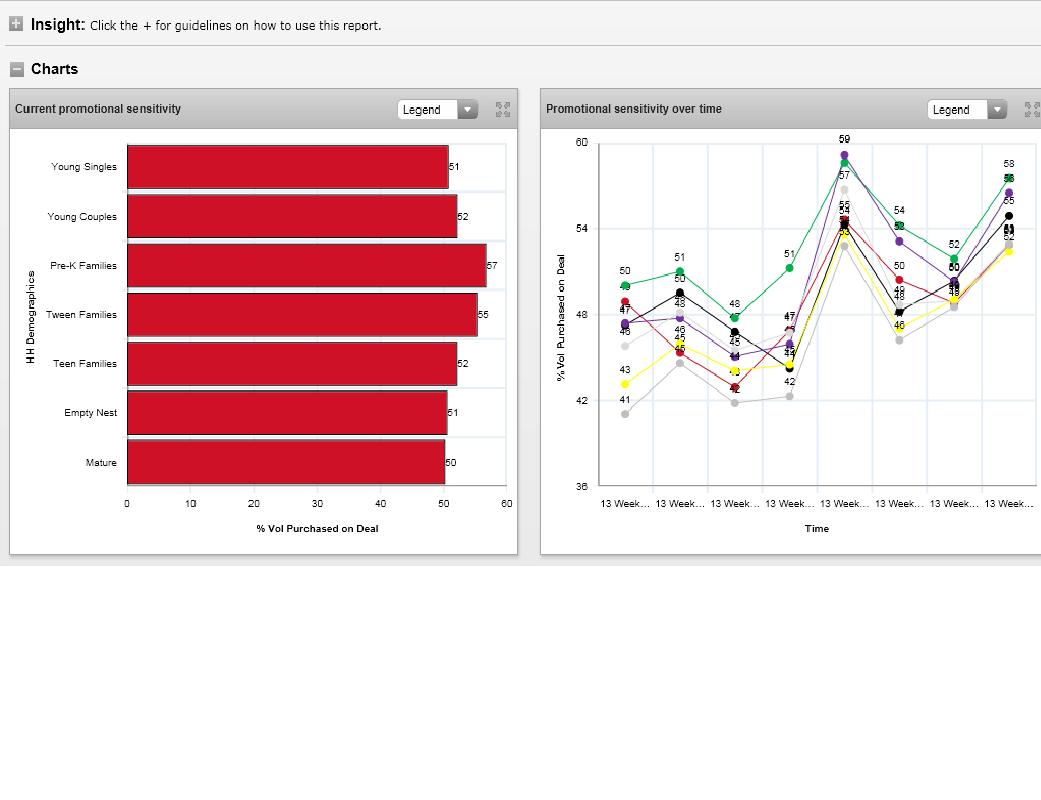
Task: Select the last green data point labeled 58
Action: (x=1009, y=178)
